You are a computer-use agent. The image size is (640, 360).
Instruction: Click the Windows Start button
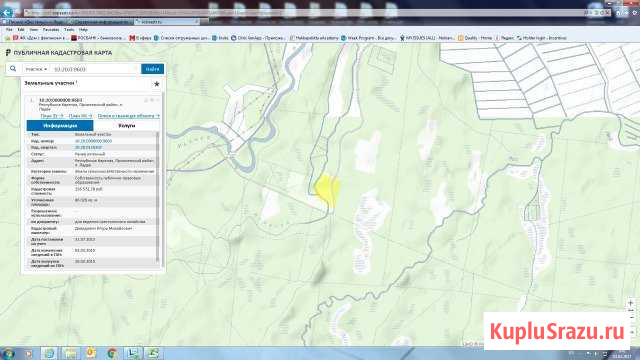coord(8,353)
